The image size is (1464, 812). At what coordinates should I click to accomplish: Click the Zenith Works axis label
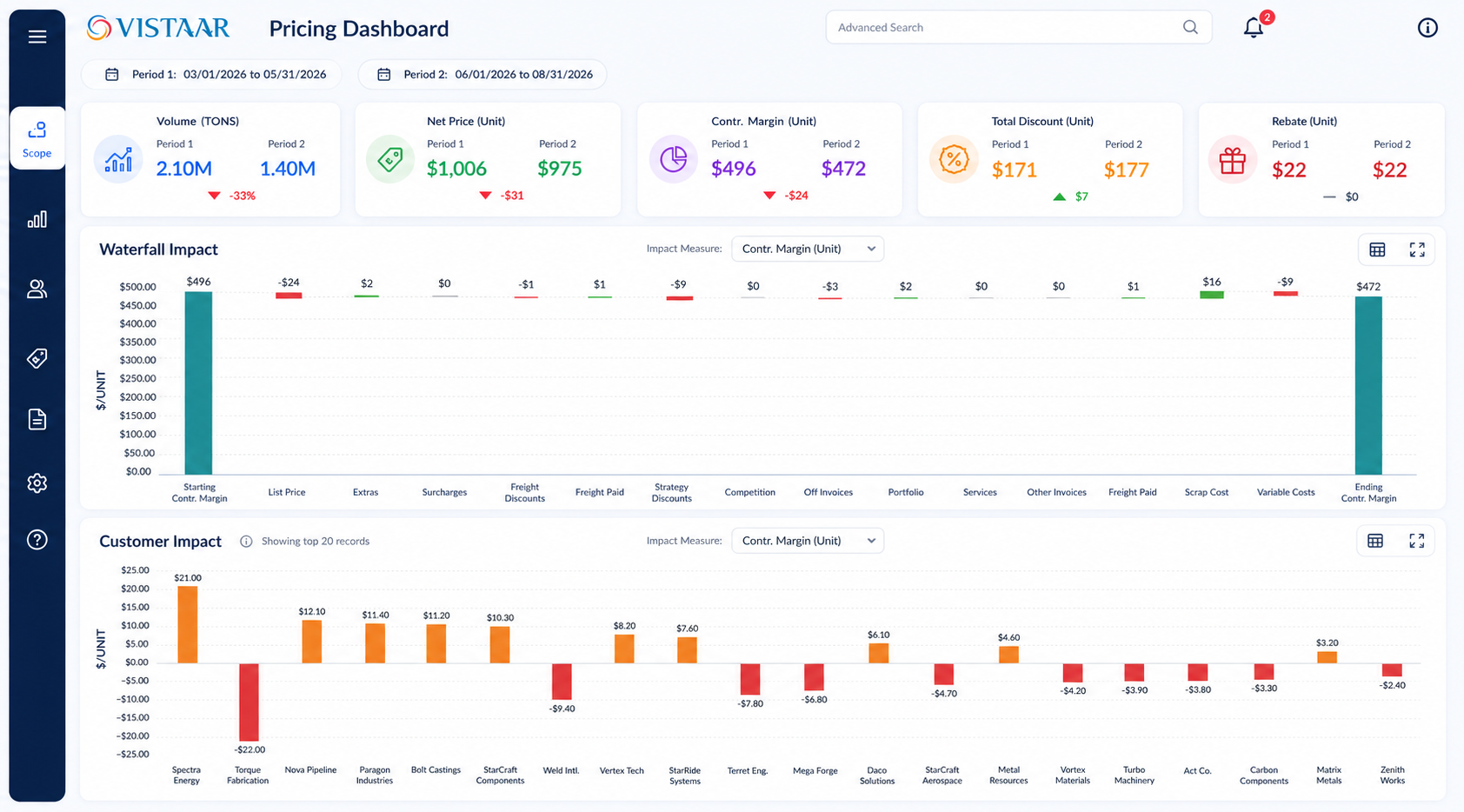click(x=1393, y=775)
